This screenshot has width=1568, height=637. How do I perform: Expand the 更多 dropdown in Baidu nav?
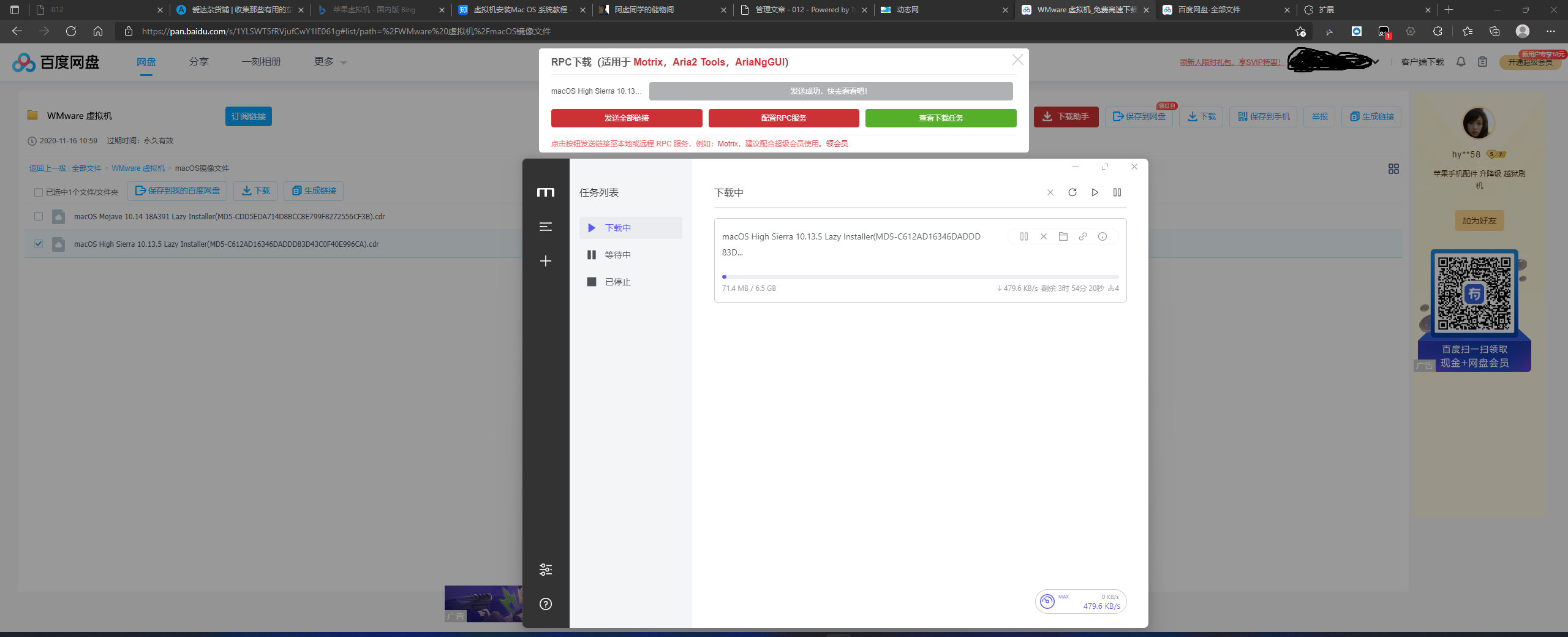pyautogui.click(x=330, y=62)
